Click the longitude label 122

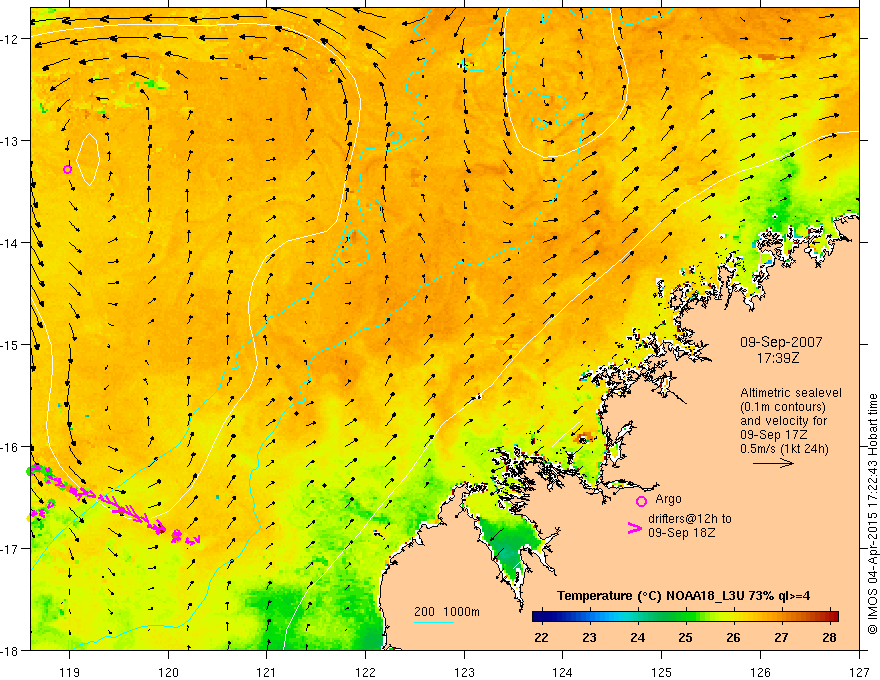pyautogui.click(x=365, y=672)
